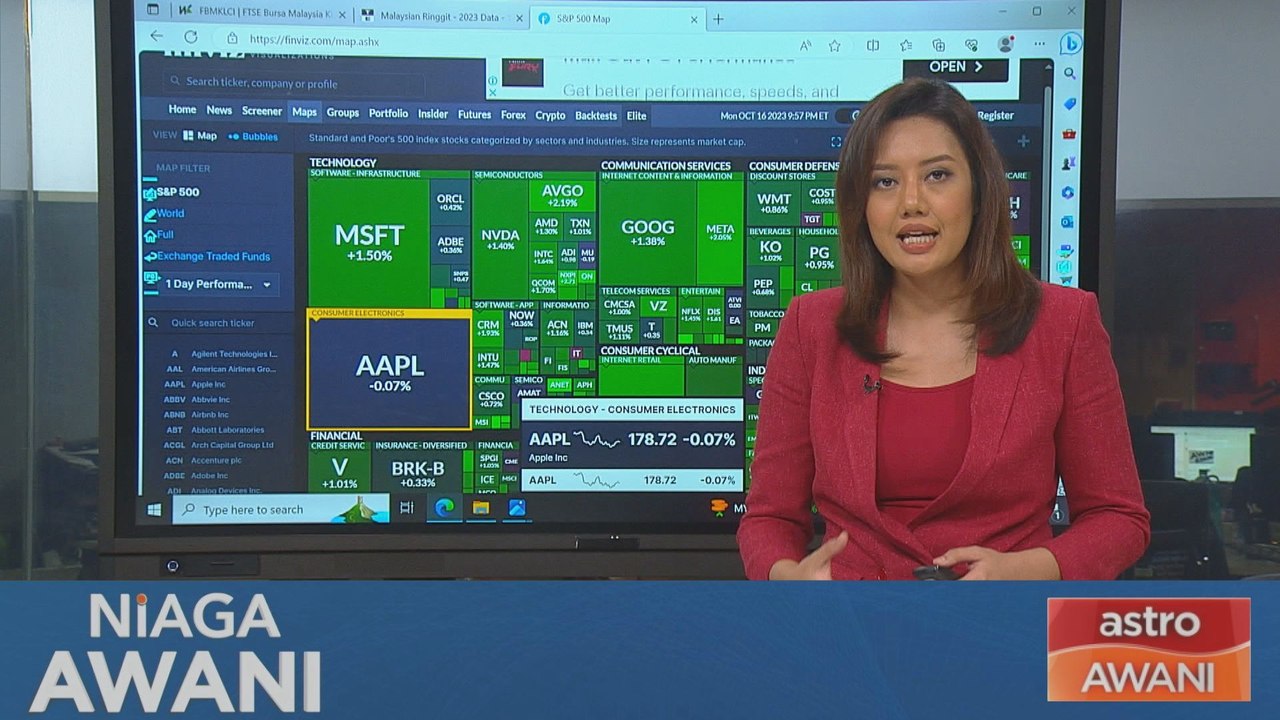
Task: Toggle the dark theme switch
Action: pyautogui.click(x=846, y=115)
